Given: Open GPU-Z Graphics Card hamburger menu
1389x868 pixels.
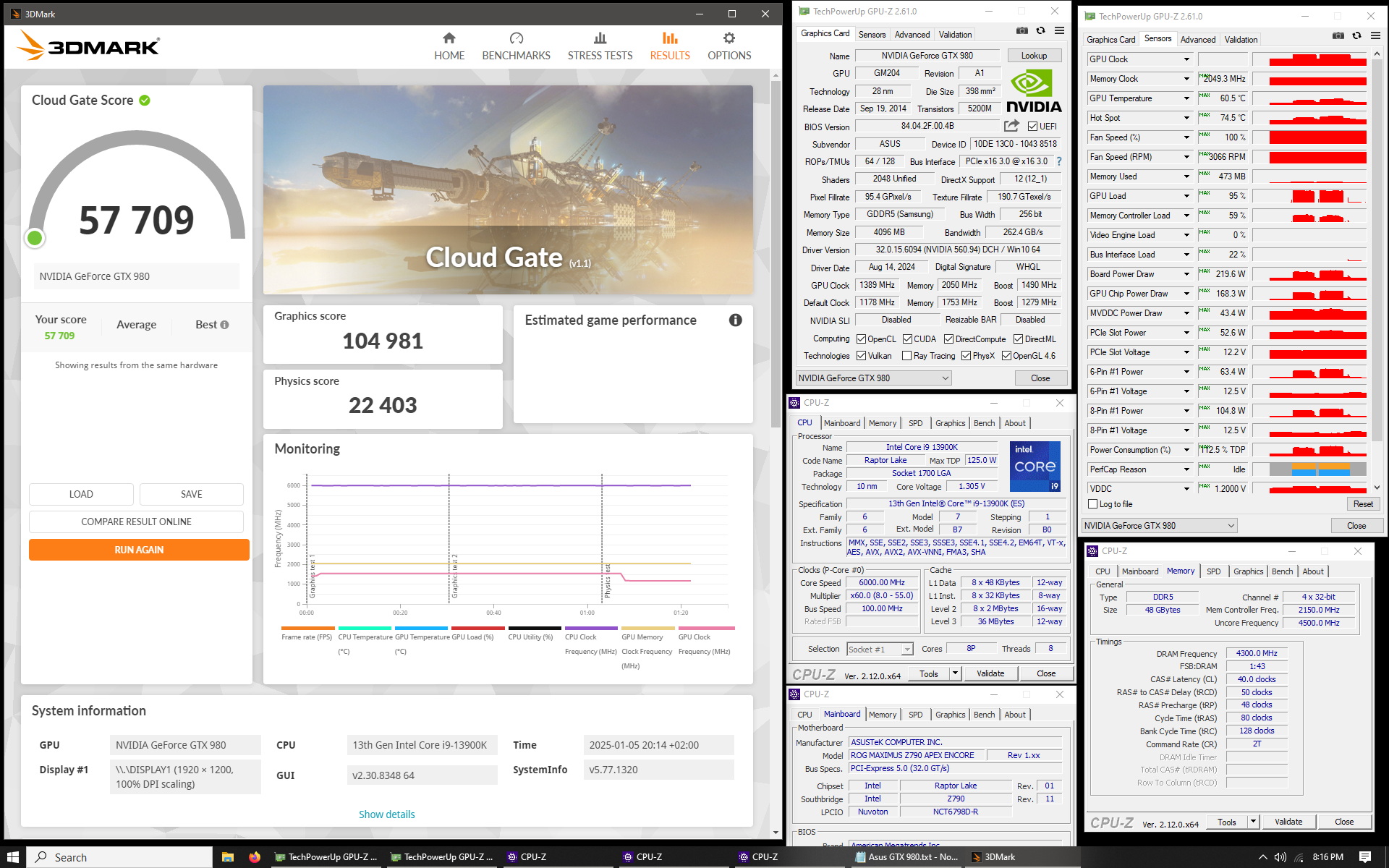Looking at the screenshot, I should (1059, 30).
